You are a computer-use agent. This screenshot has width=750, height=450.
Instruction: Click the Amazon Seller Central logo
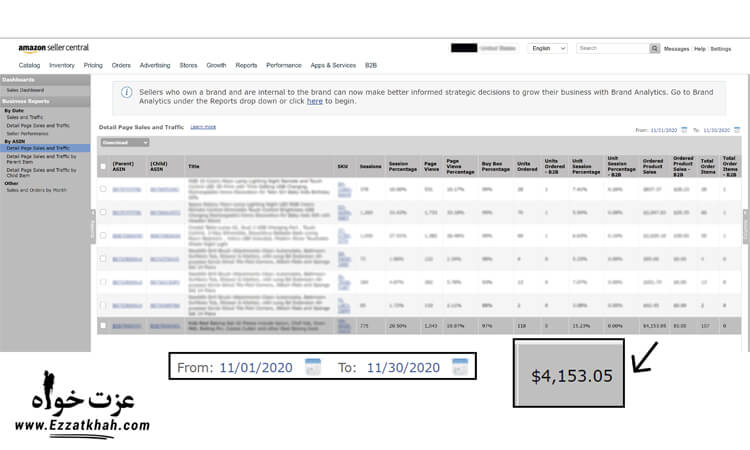(54, 48)
